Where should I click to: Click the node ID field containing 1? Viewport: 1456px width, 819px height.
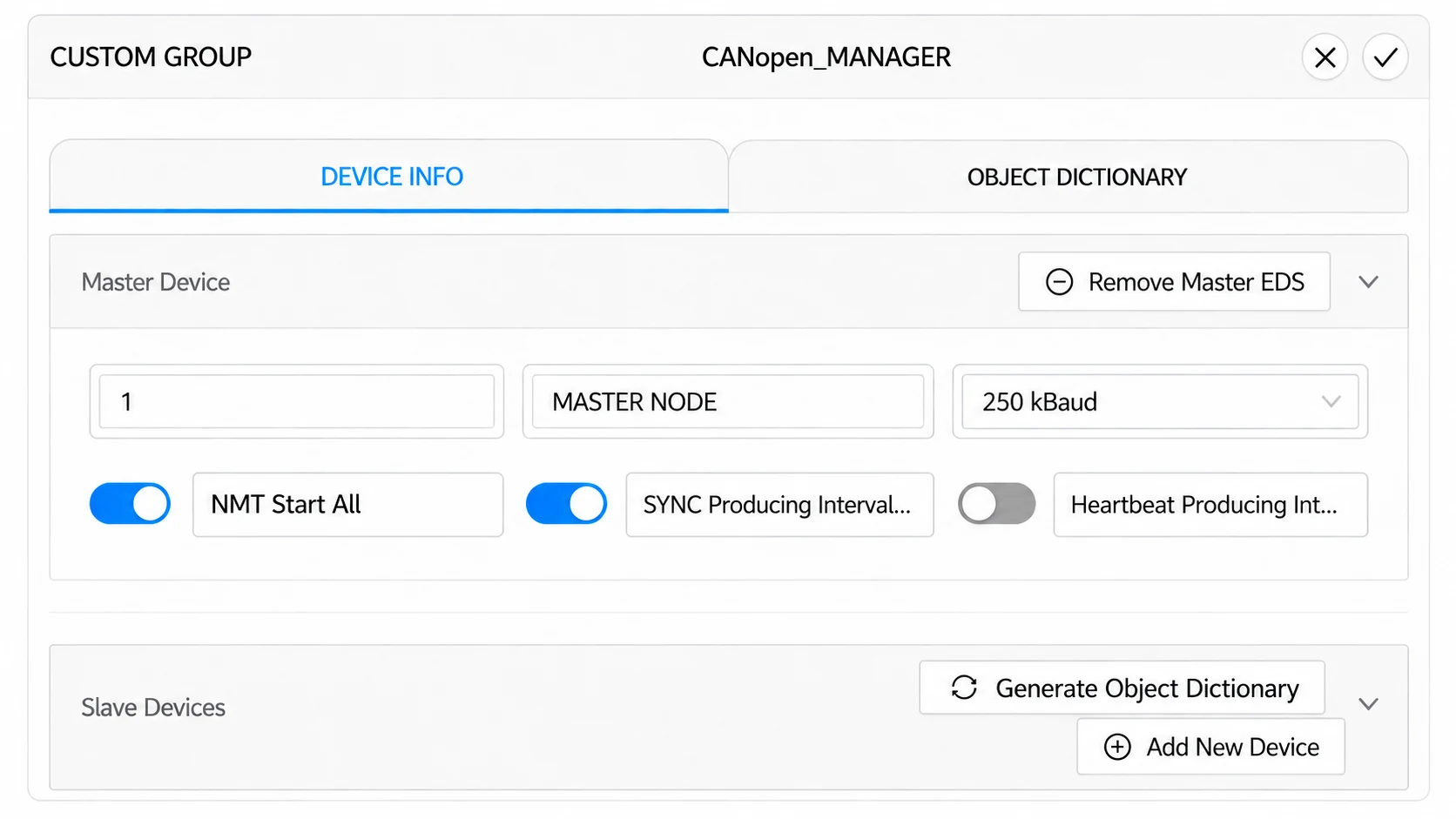[297, 401]
